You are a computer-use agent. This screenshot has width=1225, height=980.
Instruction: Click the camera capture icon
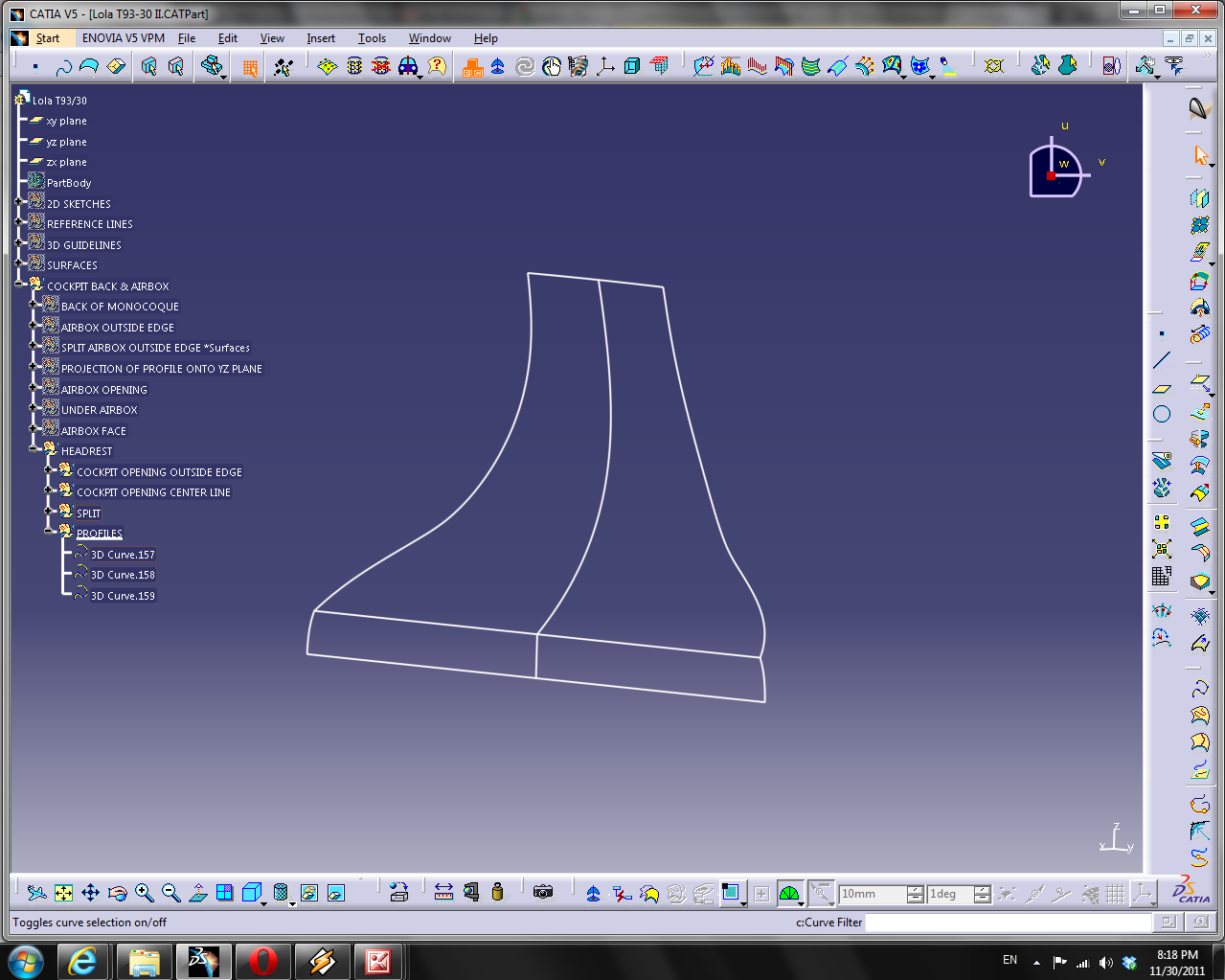pos(543,893)
